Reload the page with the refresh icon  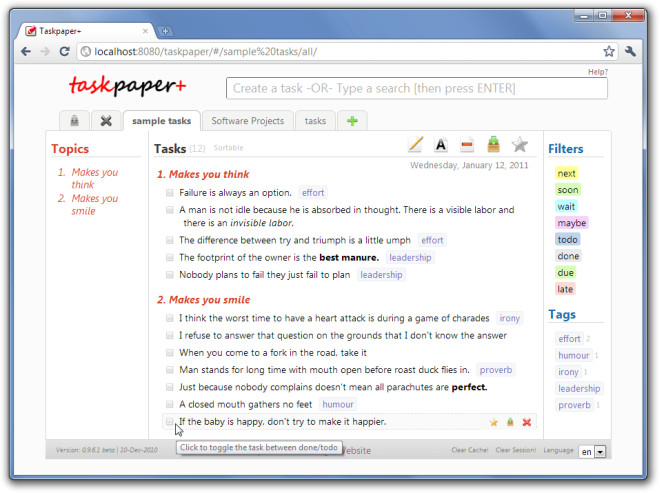pyautogui.click(x=64, y=51)
